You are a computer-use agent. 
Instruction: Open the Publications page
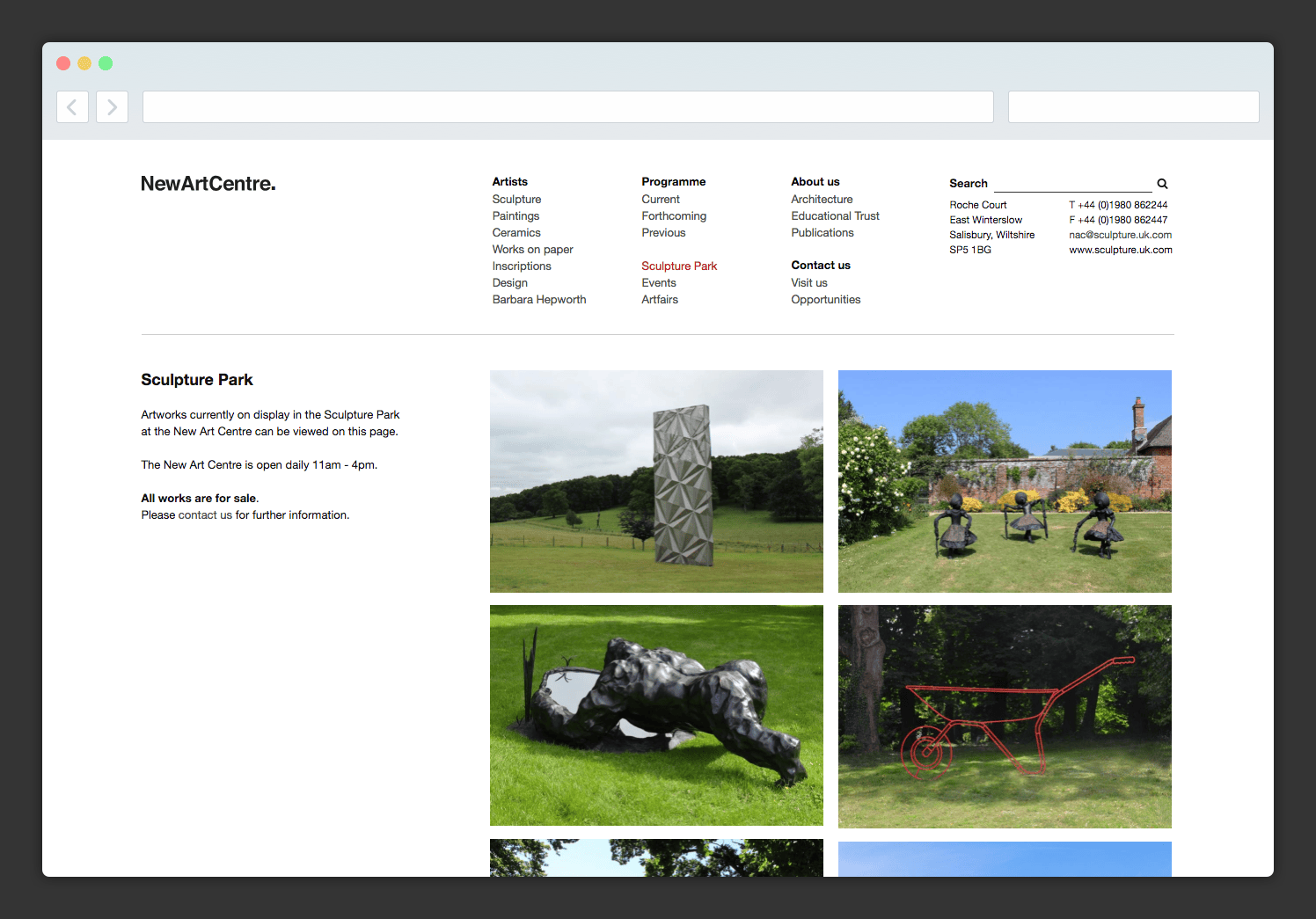pos(822,233)
